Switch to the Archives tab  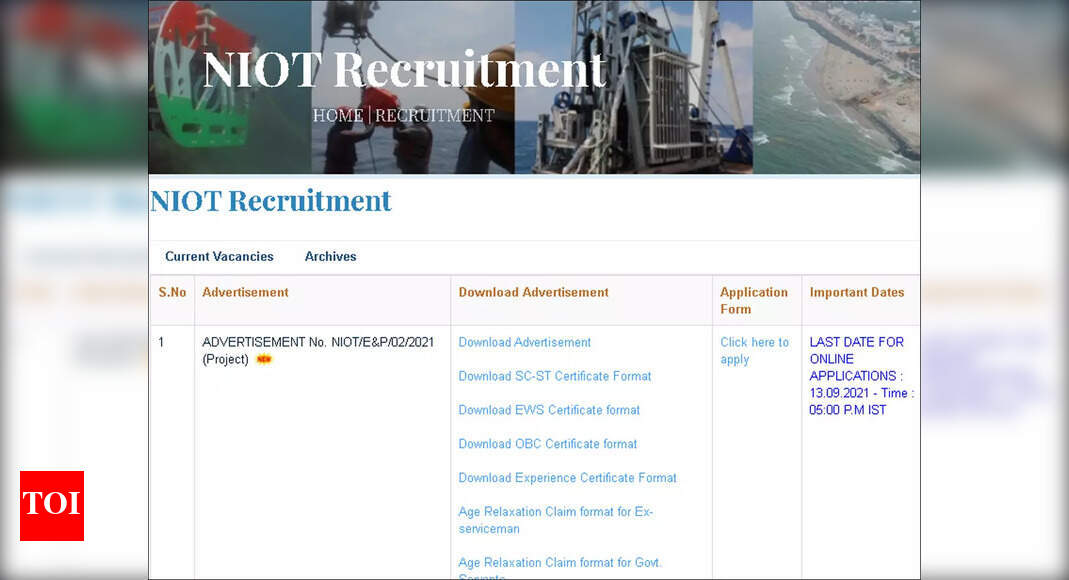(x=330, y=257)
